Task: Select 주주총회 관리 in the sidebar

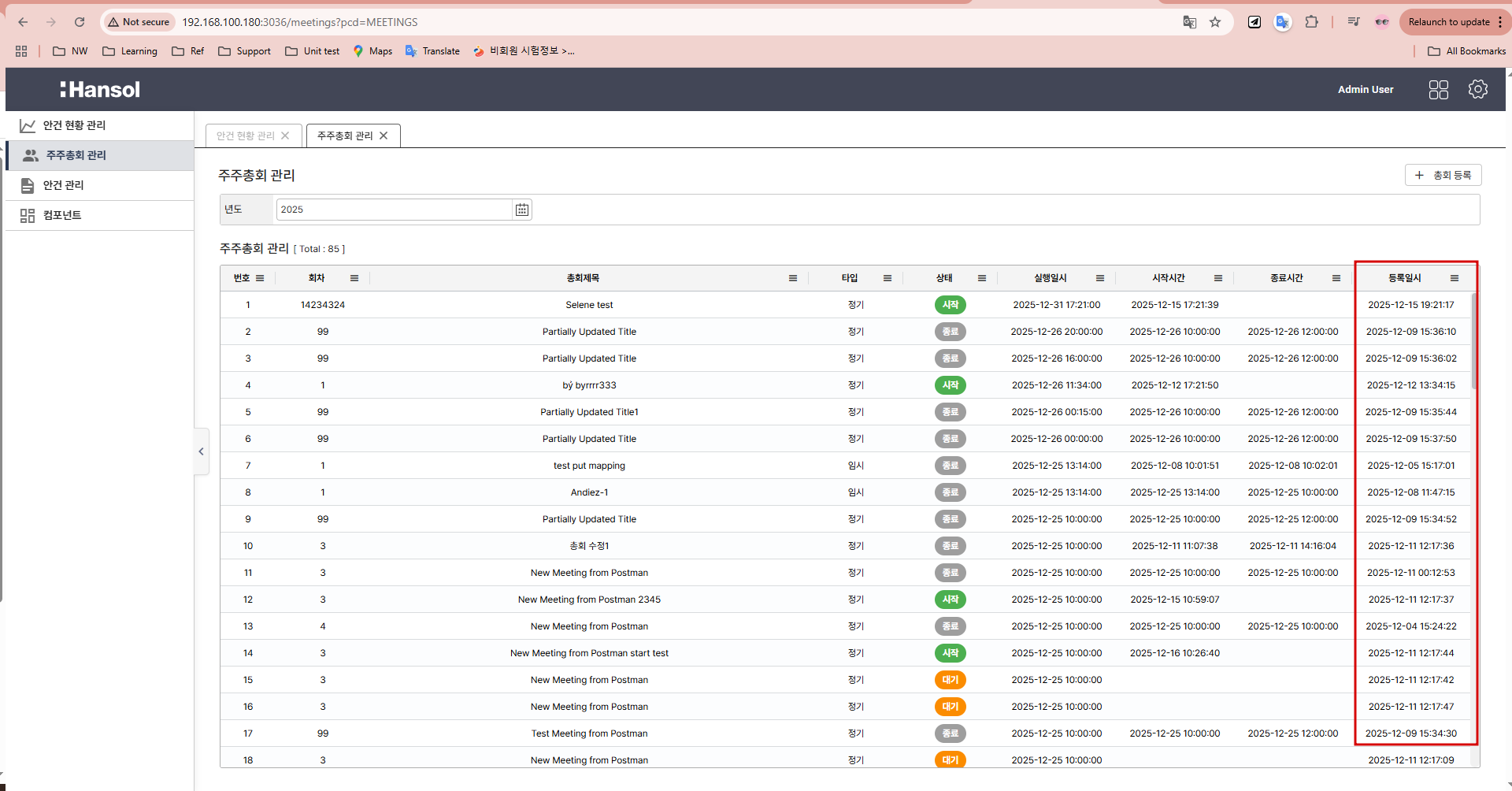Action: point(99,155)
